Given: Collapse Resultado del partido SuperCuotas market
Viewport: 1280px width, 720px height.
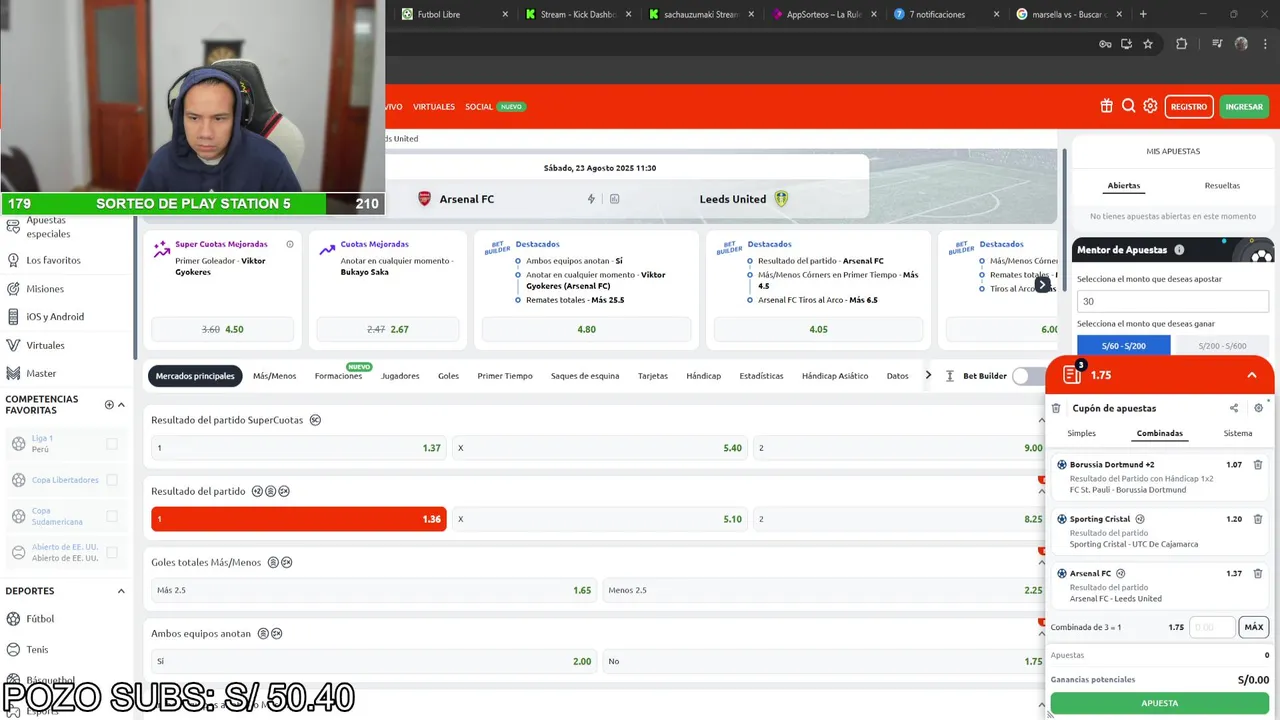Looking at the screenshot, I should coord(1041,420).
